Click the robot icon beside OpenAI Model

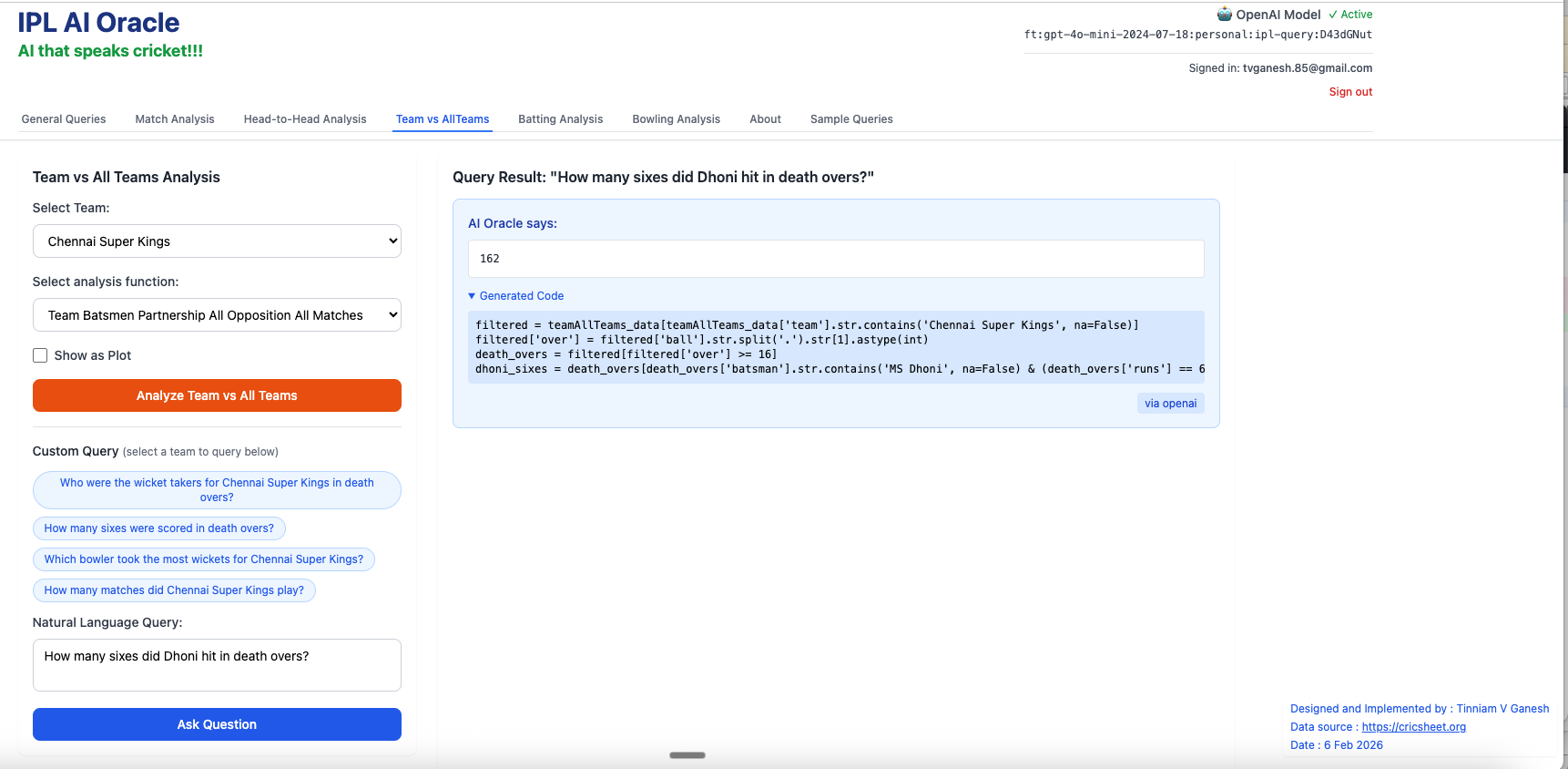pyautogui.click(x=1224, y=15)
